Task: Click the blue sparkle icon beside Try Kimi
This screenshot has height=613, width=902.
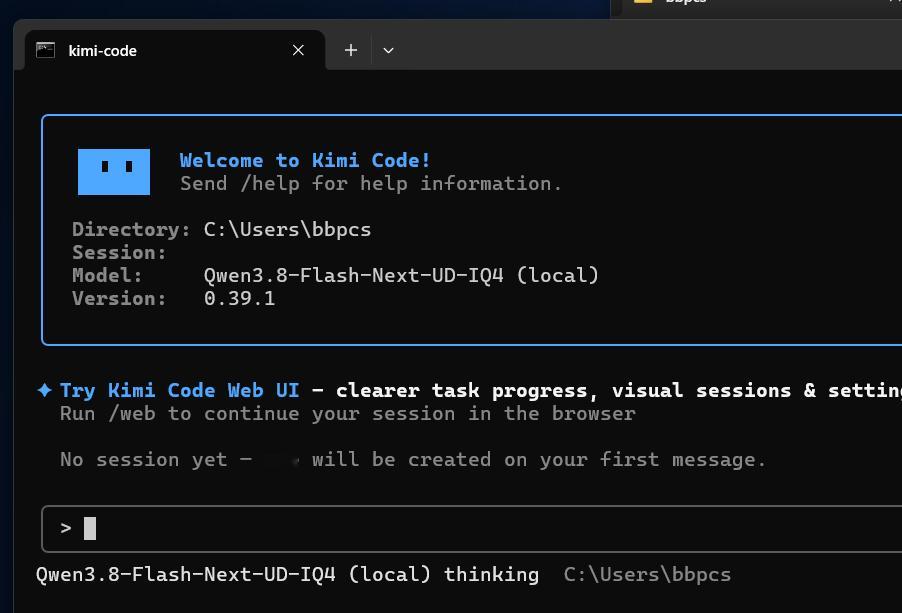Action: tap(45, 390)
